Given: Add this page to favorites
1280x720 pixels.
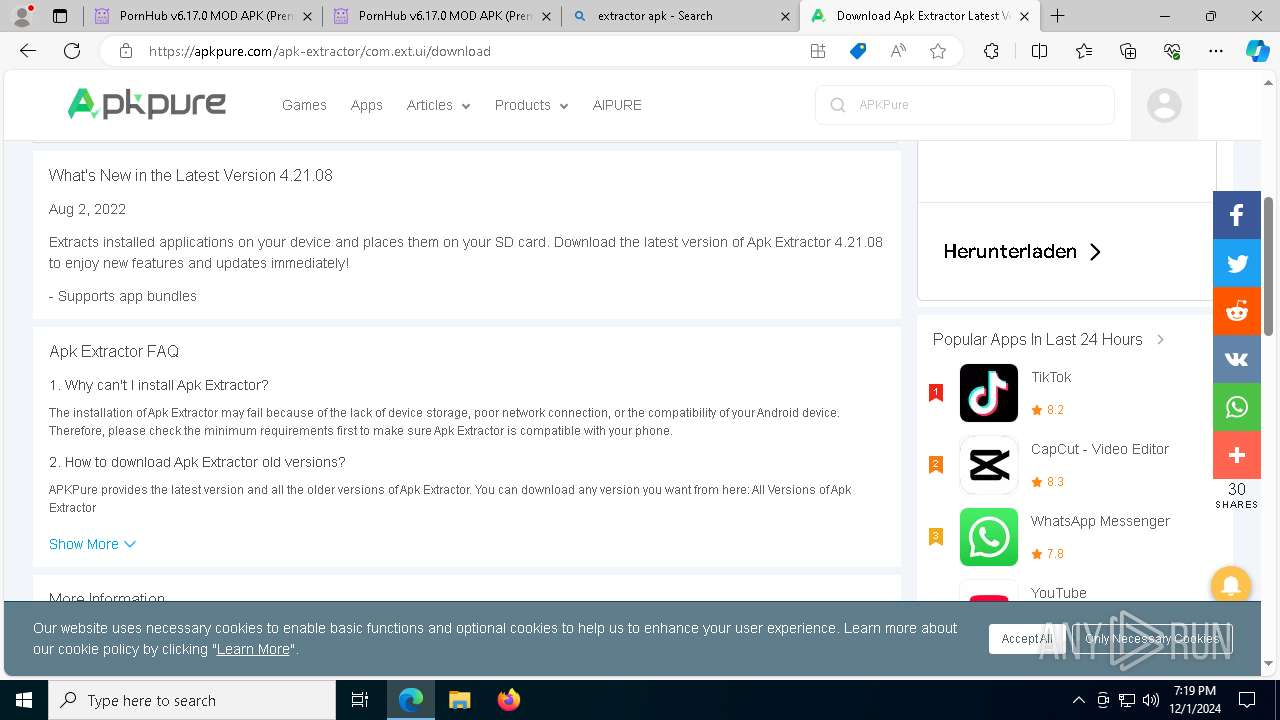Looking at the screenshot, I should point(938,51).
